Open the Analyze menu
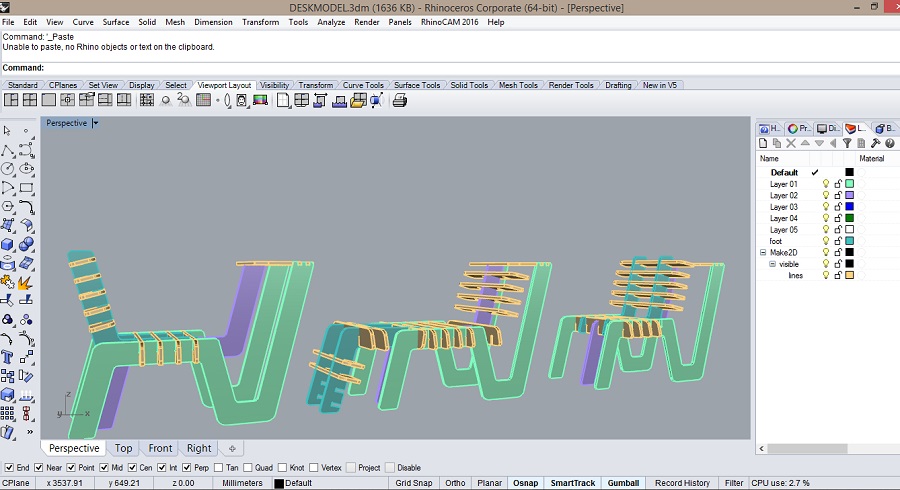 (331, 22)
